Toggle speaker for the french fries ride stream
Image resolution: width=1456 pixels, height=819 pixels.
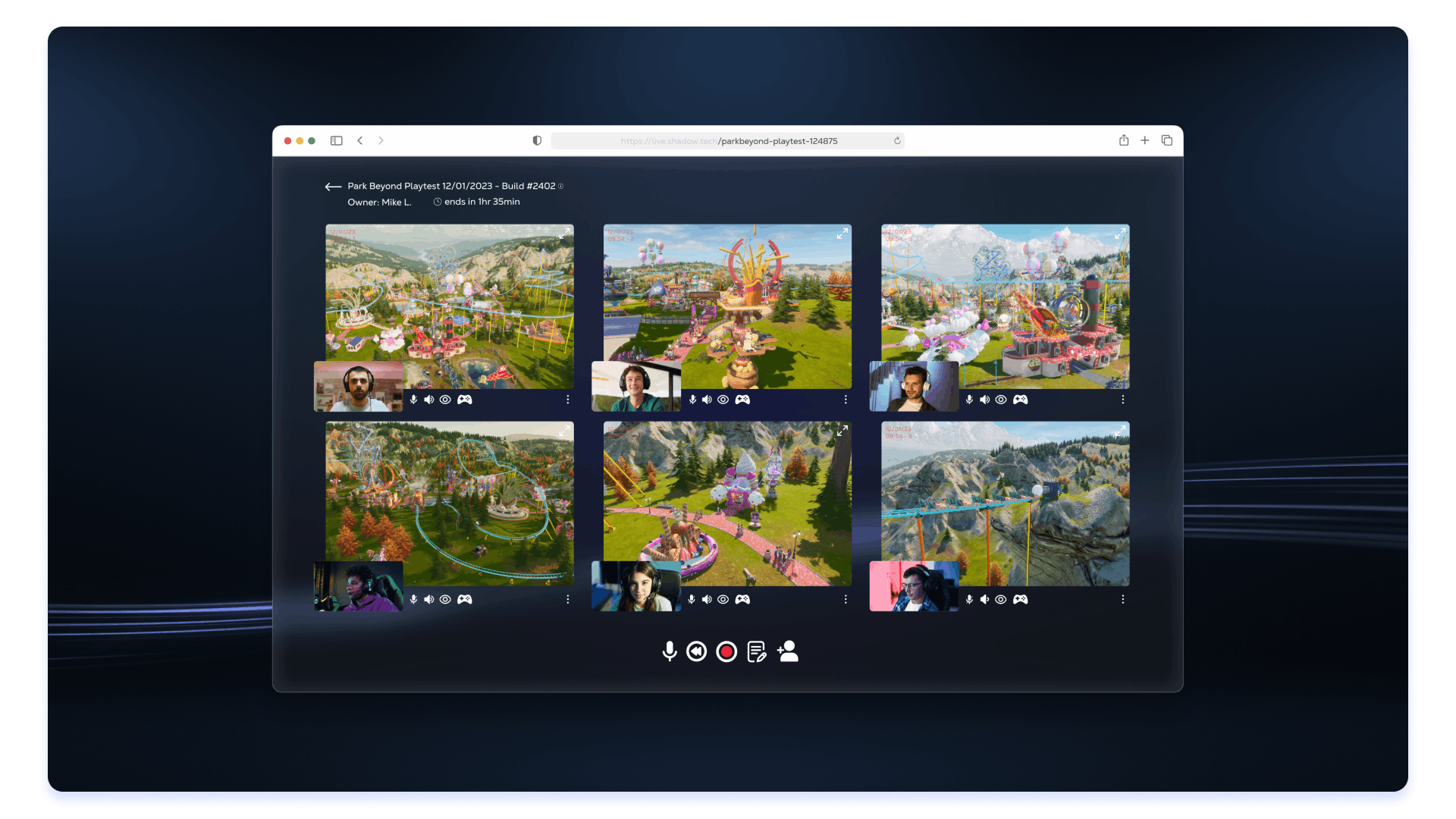[x=707, y=400]
